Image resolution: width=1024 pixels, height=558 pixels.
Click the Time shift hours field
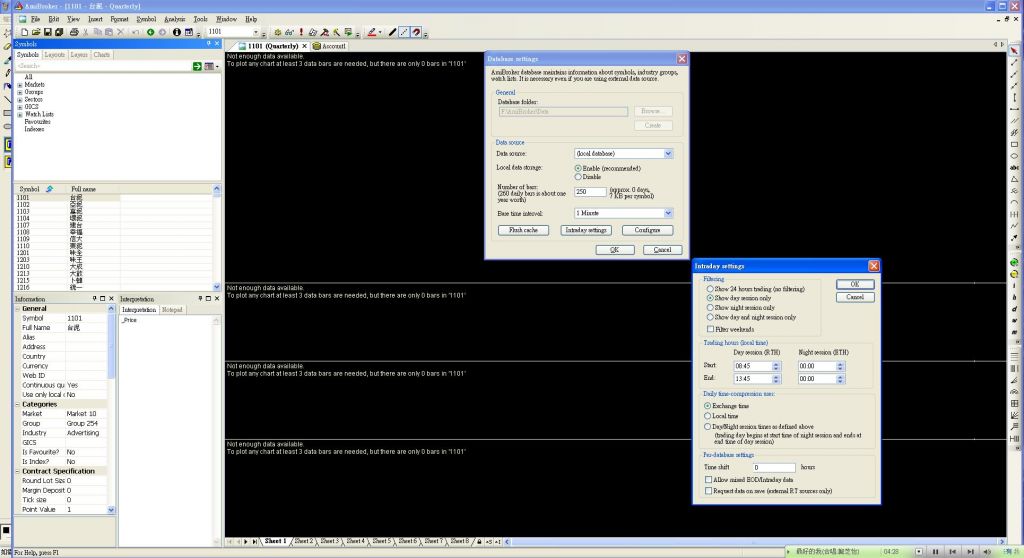coord(774,467)
